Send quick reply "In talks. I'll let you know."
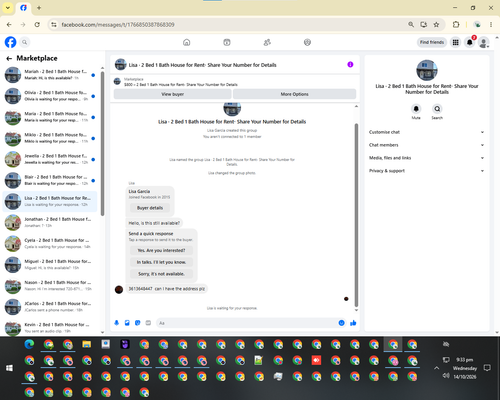The width and height of the screenshot is (500, 400). coord(161,262)
